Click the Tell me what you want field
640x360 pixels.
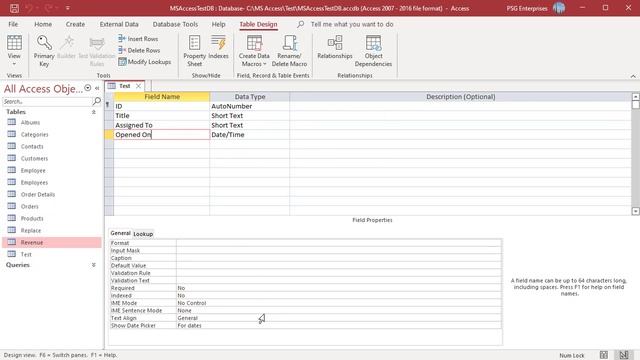(x=352, y=24)
